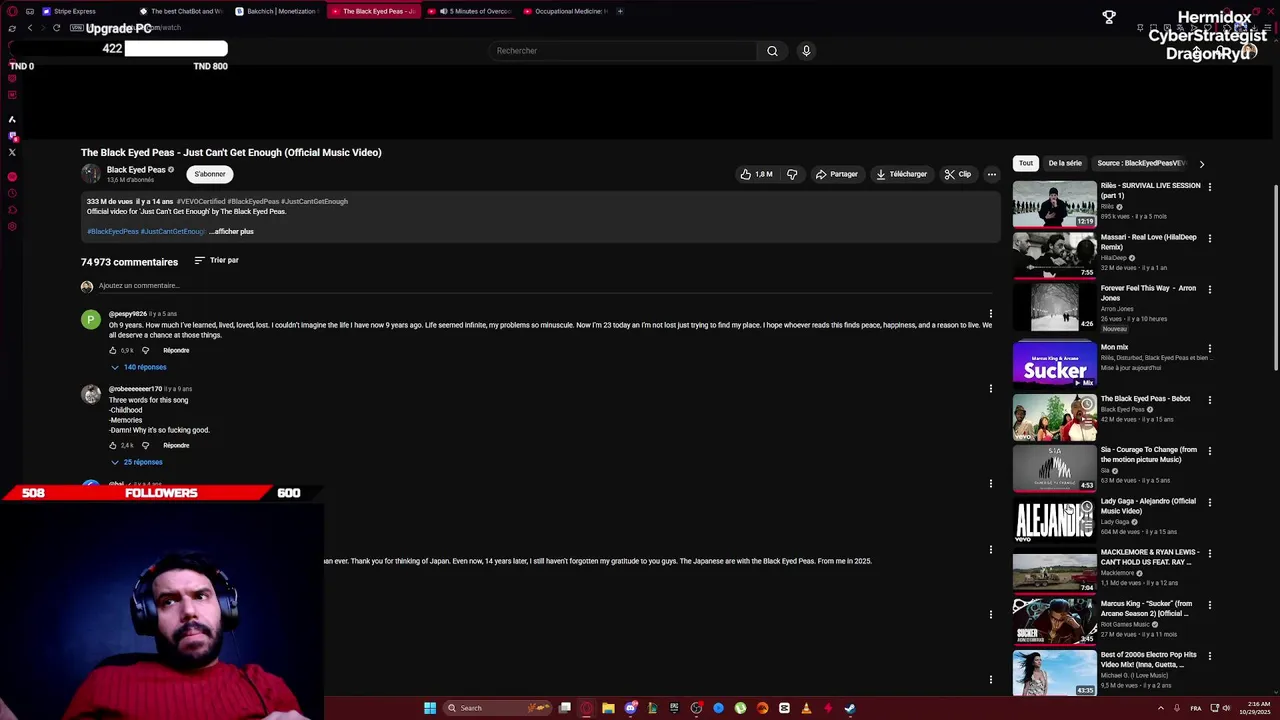The height and width of the screenshot is (720, 1280).
Task: Open options for @robeeeeeer170 comment
Action: coord(991,389)
